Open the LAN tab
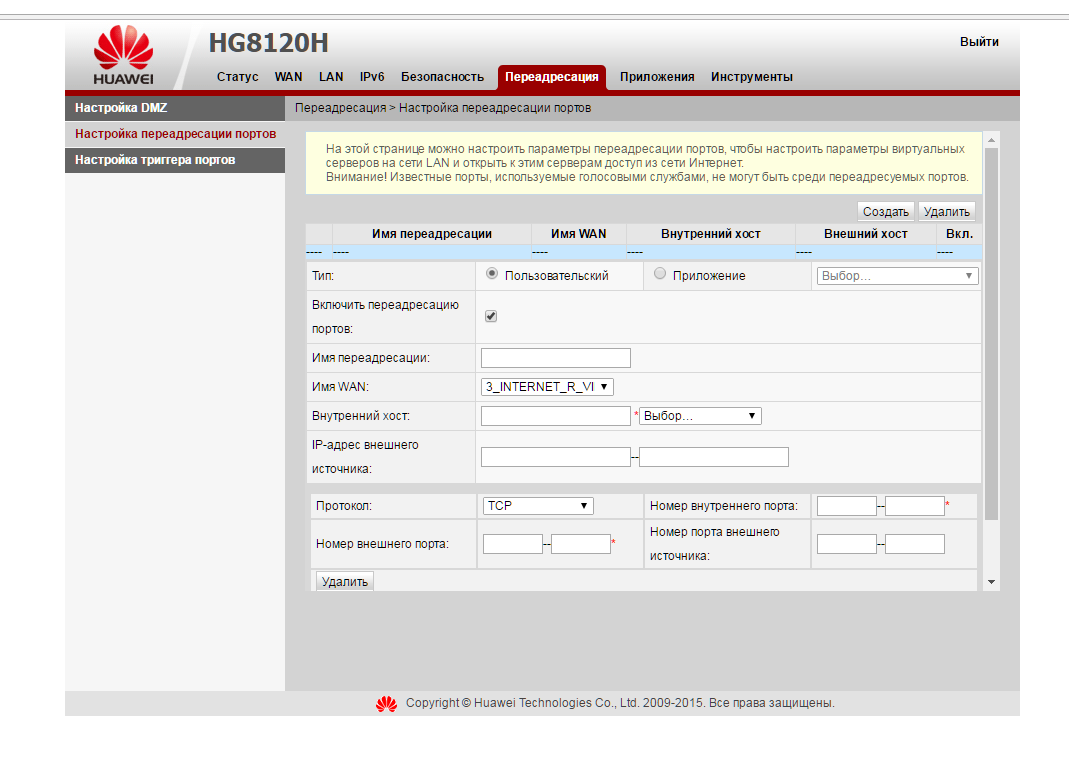This screenshot has width=1069, height=760. coord(331,77)
